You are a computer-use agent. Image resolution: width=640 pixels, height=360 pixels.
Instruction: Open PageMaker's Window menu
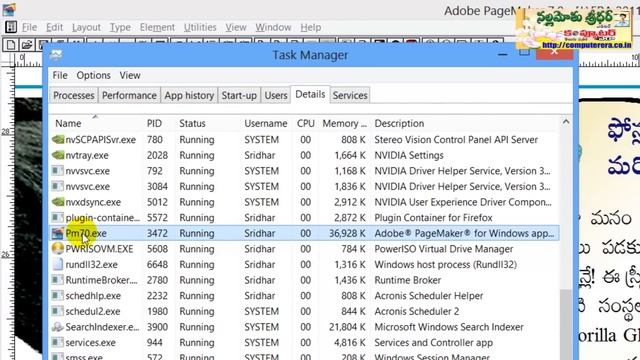[273, 27]
